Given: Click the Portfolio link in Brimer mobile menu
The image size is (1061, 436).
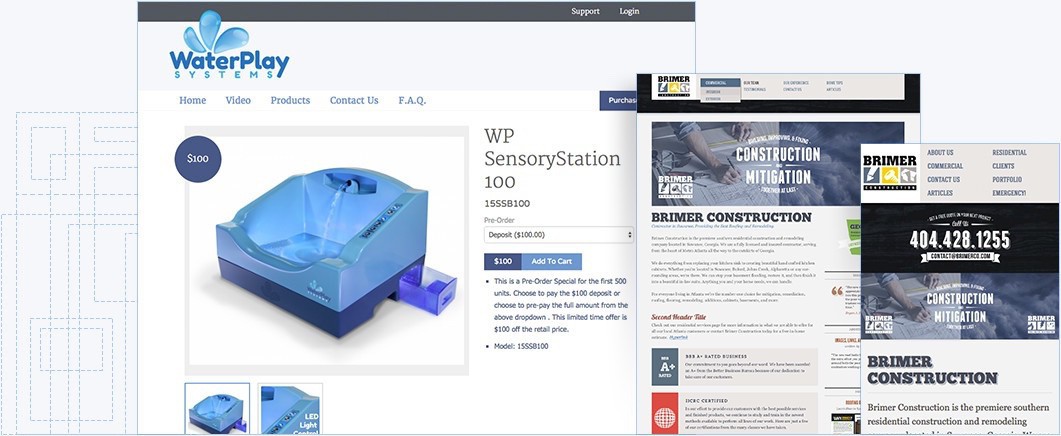Looking at the screenshot, I should pyautogui.click(x=1007, y=179).
